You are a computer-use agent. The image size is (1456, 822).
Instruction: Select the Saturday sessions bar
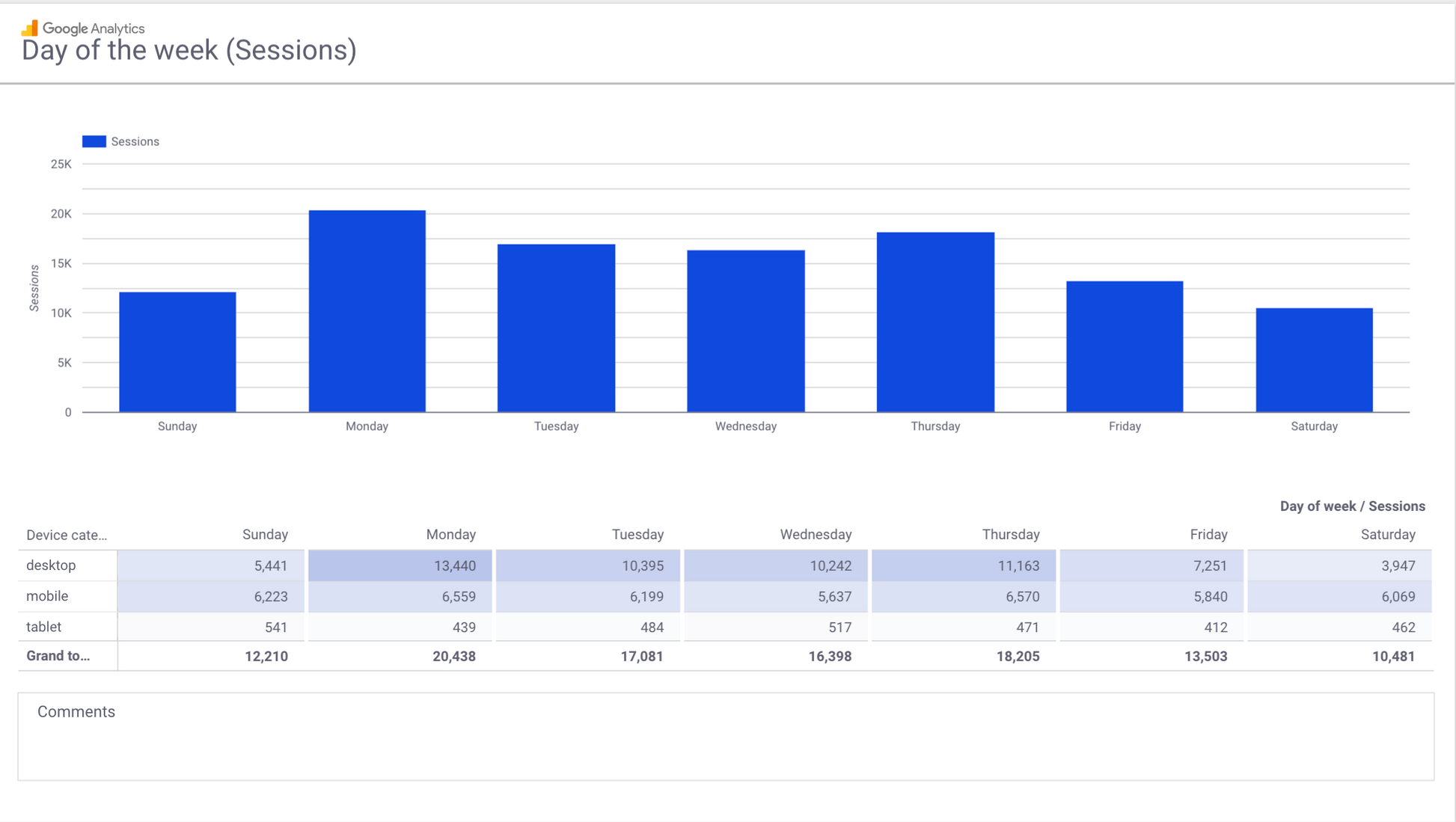1314,360
